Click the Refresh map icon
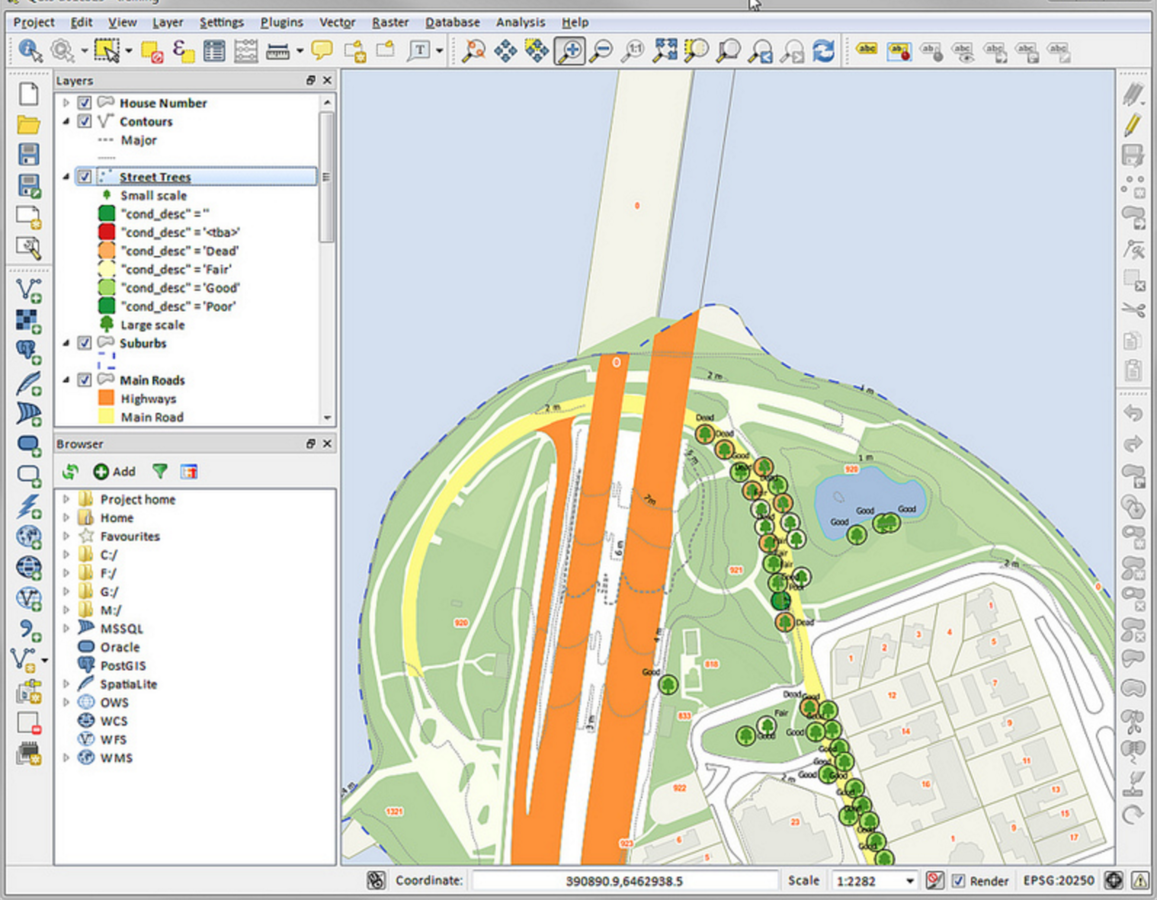This screenshot has height=900, width=1157. pyautogui.click(x=823, y=50)
